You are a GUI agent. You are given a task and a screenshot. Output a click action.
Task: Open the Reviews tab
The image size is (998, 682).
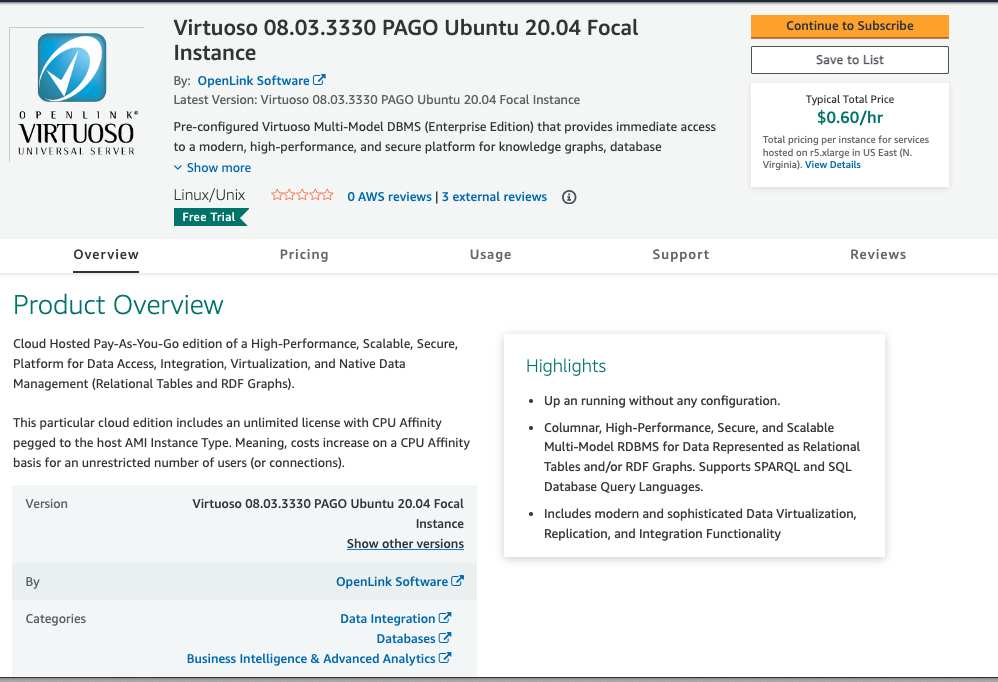point(878,254)
